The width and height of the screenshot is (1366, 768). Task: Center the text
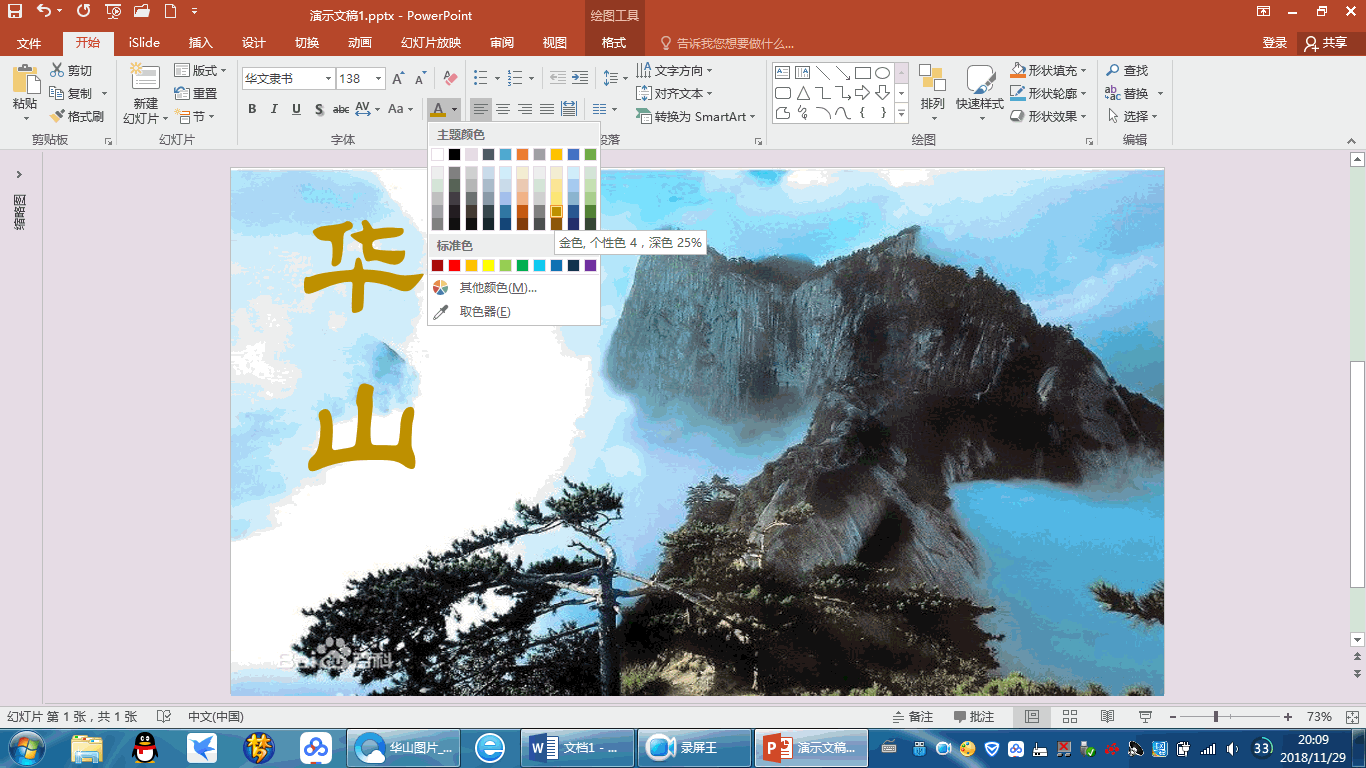[x=504, y=109]
